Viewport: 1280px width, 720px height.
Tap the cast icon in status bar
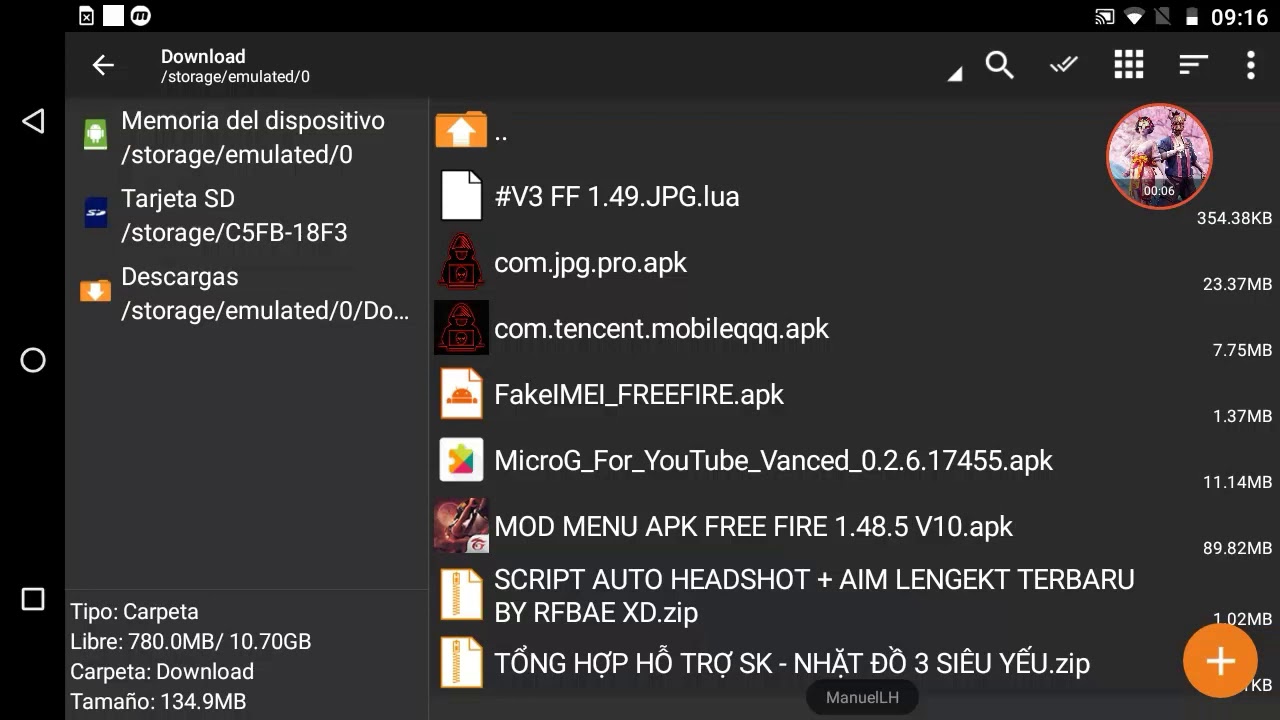[1105, 17]
